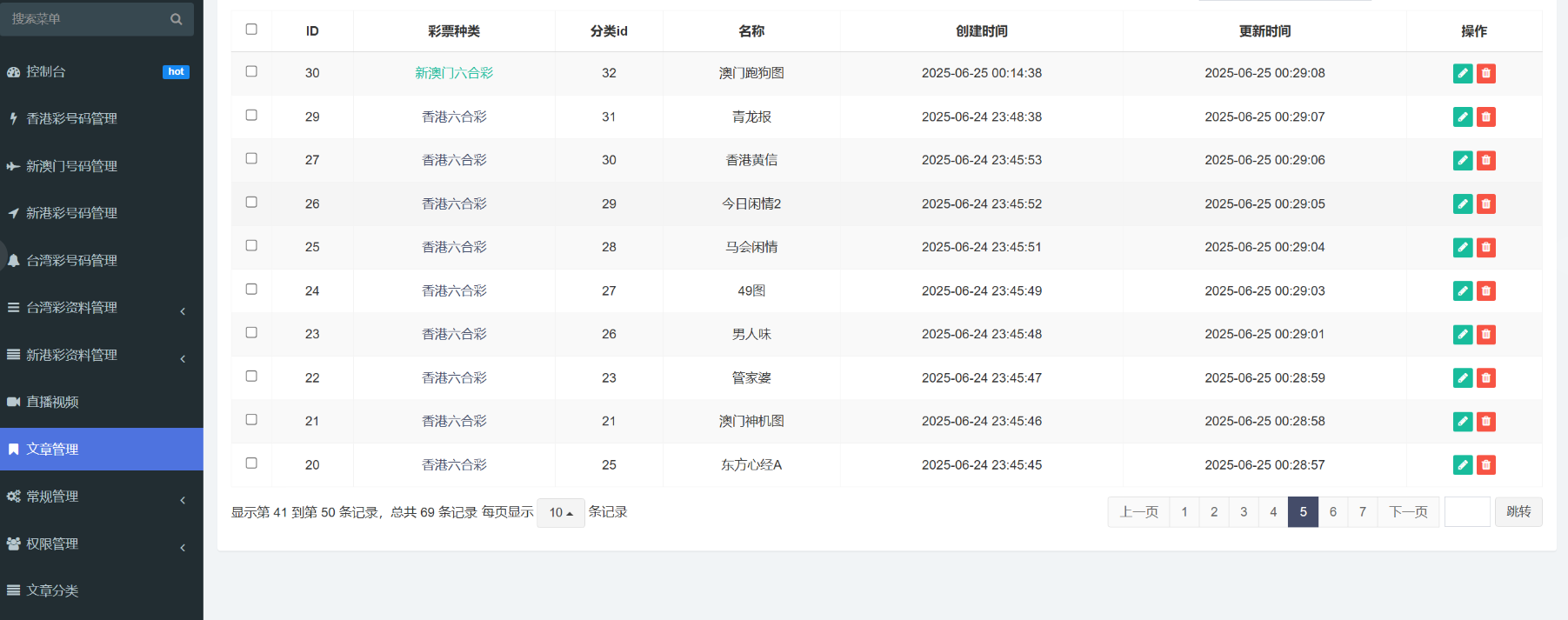This screenshot has width=1568, height=620.
Task: Open the 新澳门六合彩 link in row 30
Action: 454,73
